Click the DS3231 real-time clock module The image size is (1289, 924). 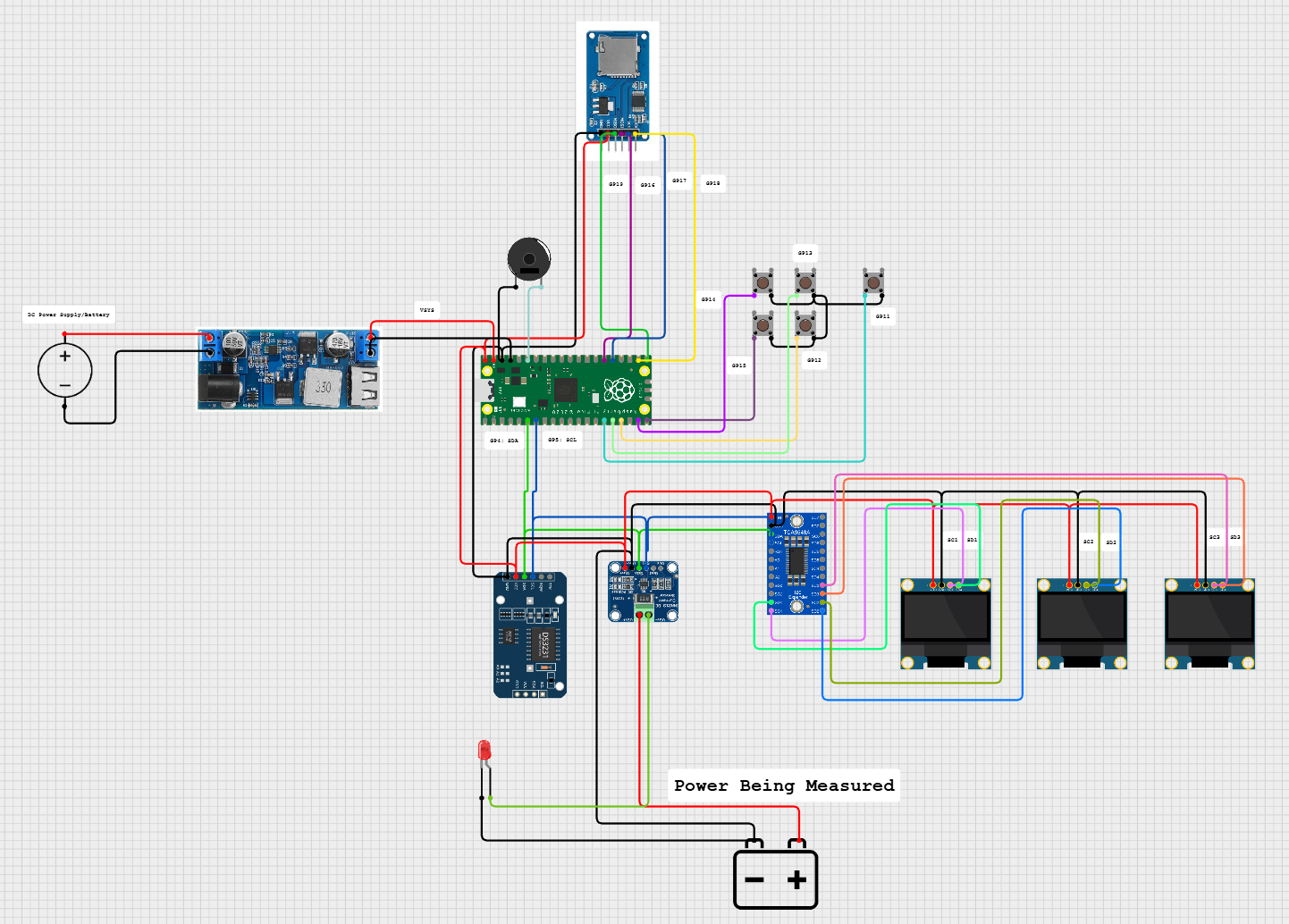(530, 635)
